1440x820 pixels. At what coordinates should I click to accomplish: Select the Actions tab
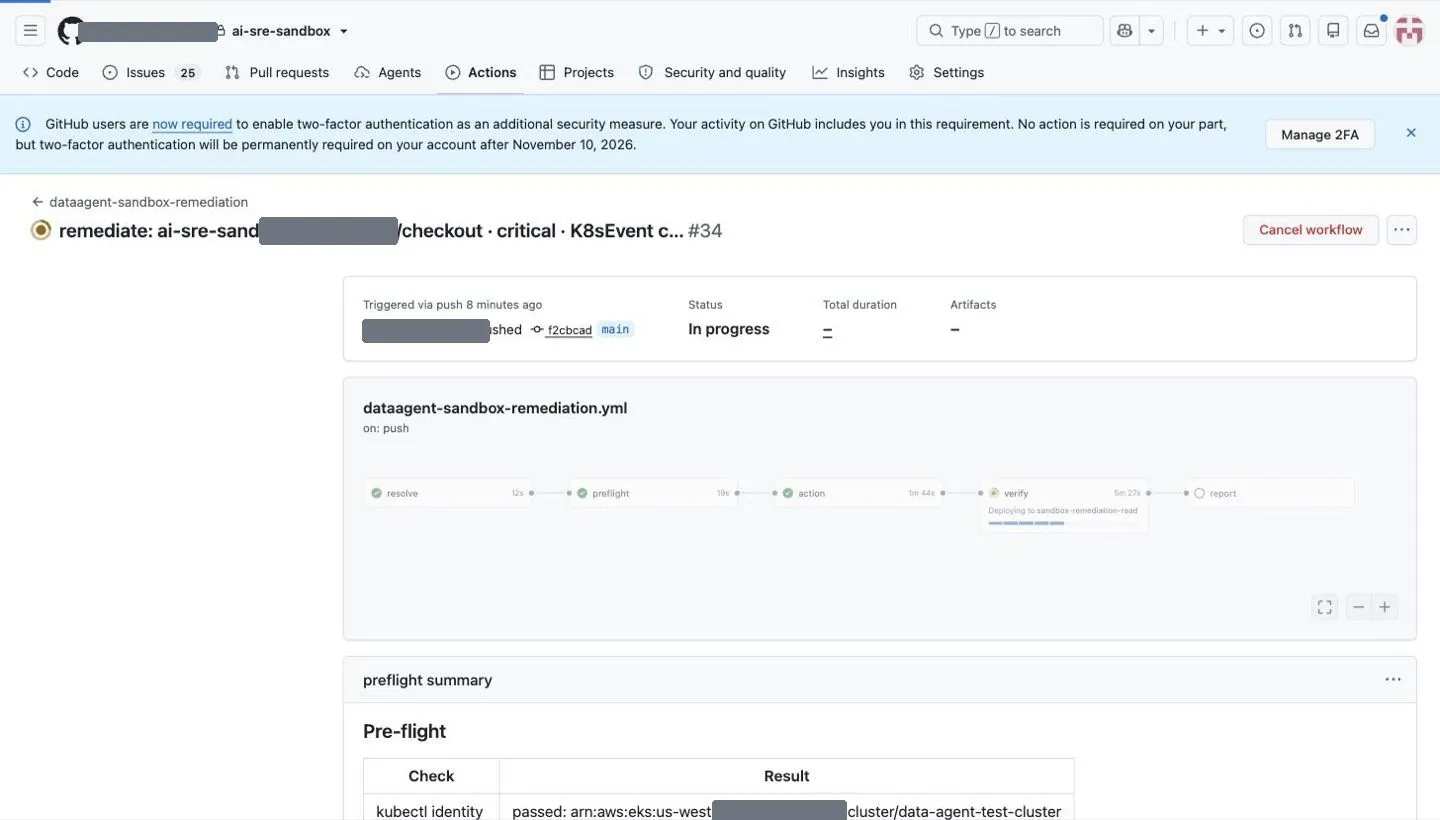click(481, 72)
